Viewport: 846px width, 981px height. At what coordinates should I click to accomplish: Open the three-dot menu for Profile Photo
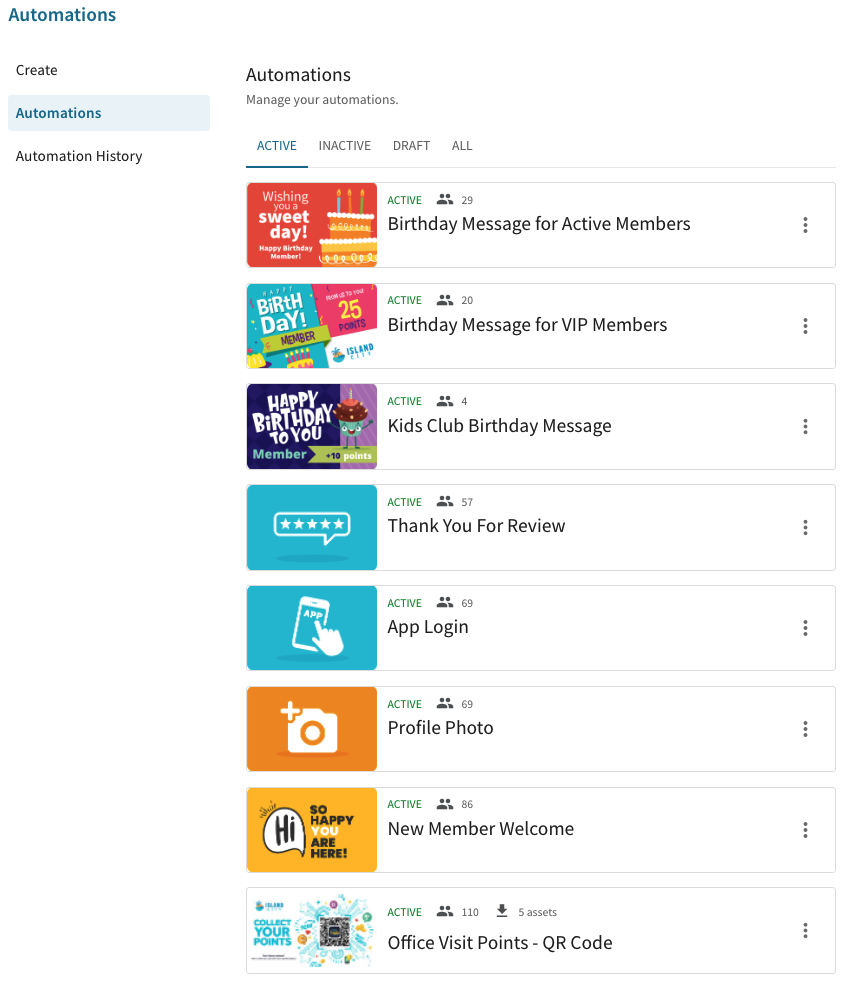coord(805,729)
